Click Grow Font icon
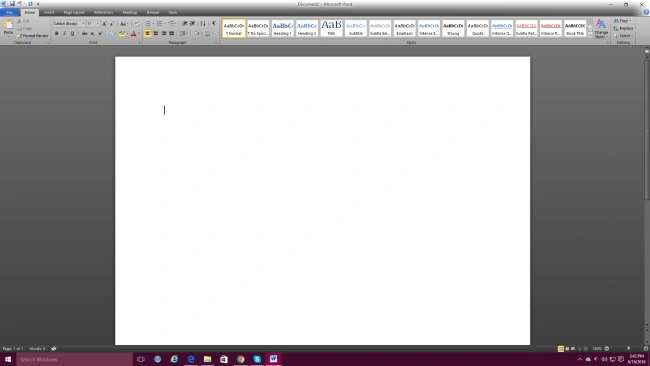Viewport: 650px width, 366px height. click(x=104, y=24)
